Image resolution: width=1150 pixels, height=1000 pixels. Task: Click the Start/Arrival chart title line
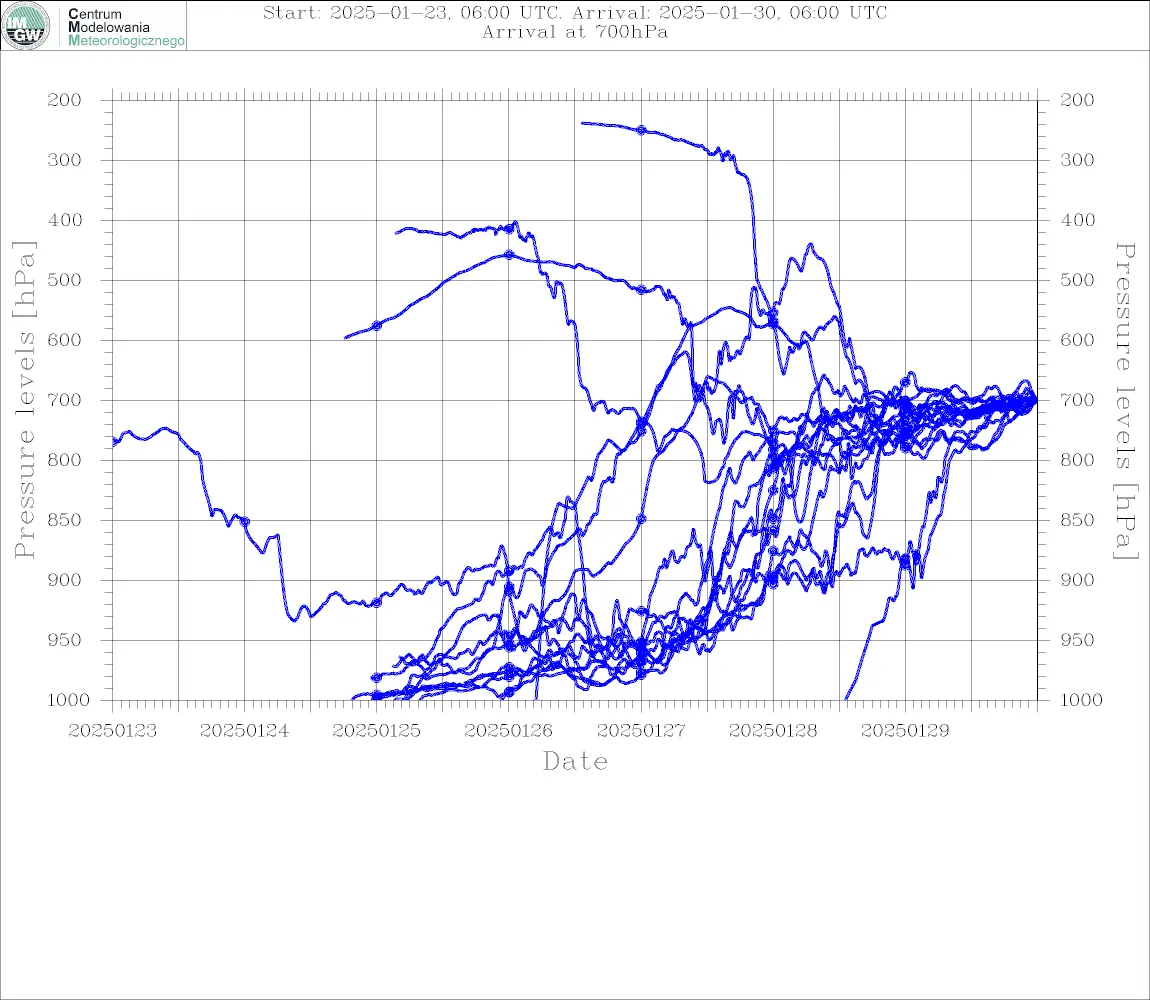[x=575, y=12]
